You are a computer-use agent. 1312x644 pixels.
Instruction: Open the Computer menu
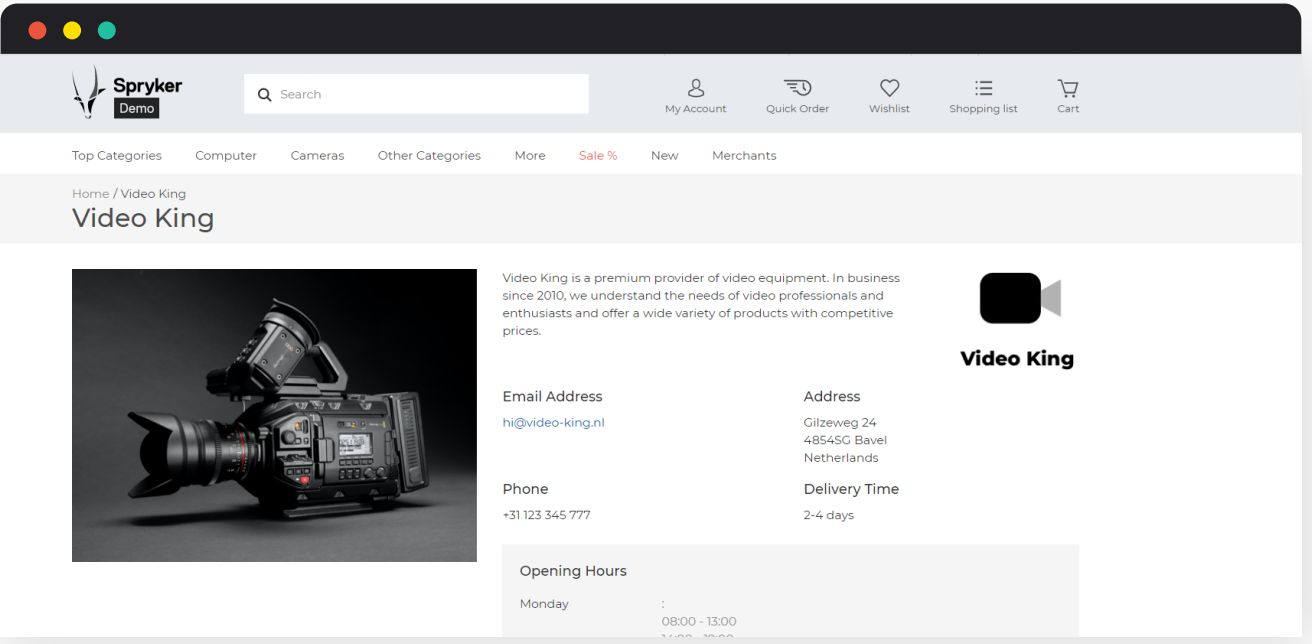coord(226,155)
